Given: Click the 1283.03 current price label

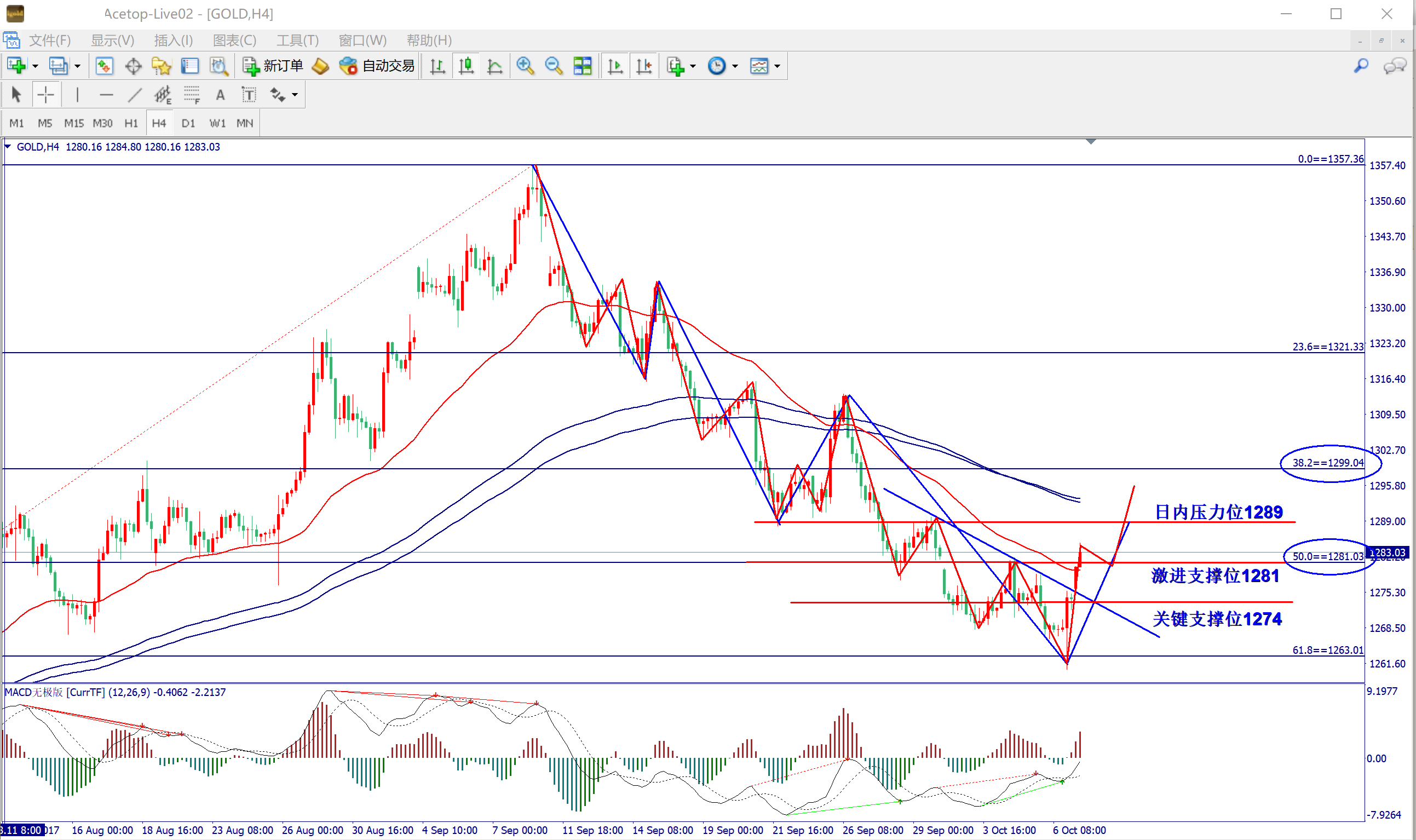Looking at the screenshot, I should (1388, 553).
